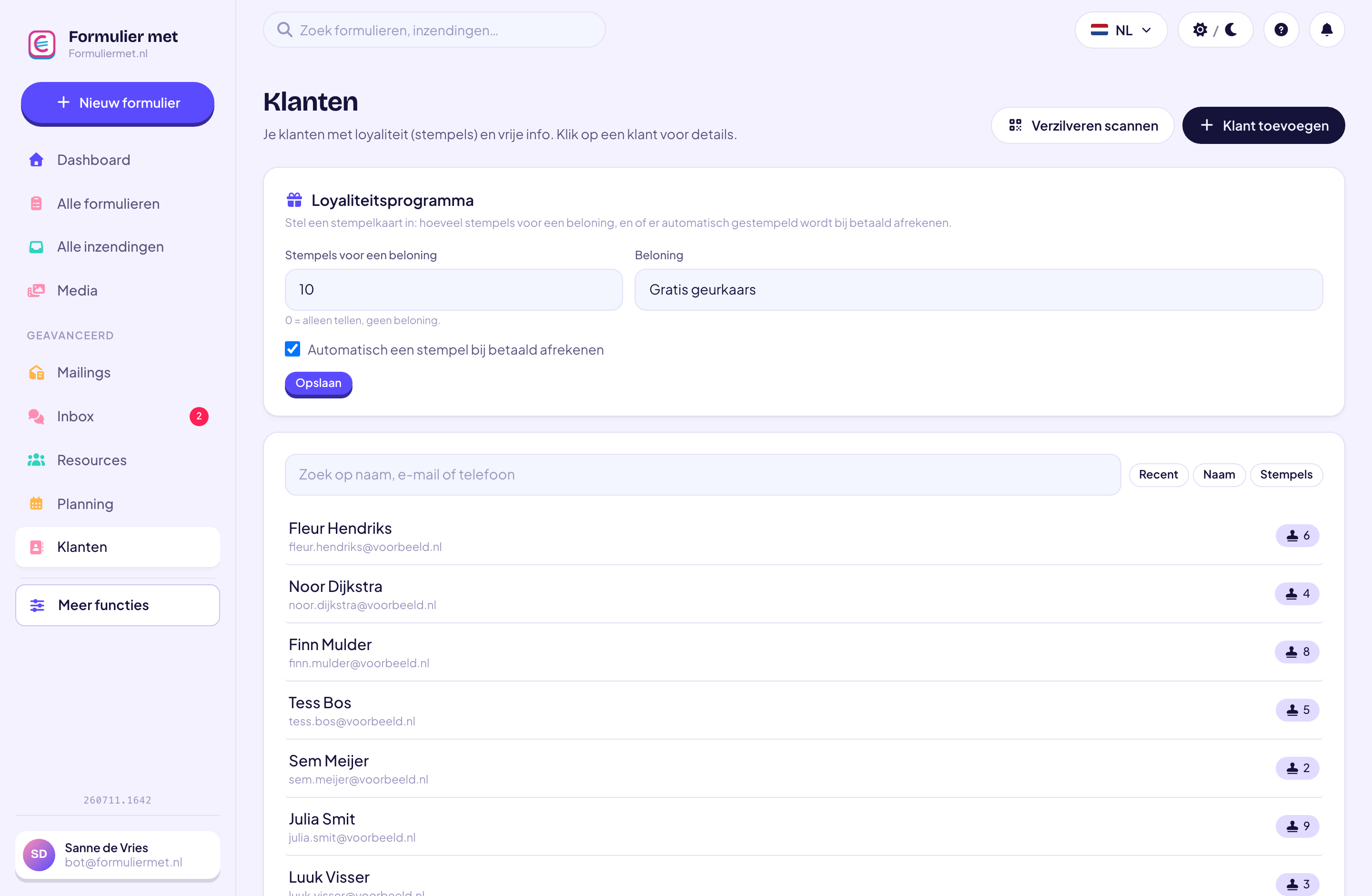Sort customers by Stempels
Screen dimensions: 1372x896
coord(1286,475)
